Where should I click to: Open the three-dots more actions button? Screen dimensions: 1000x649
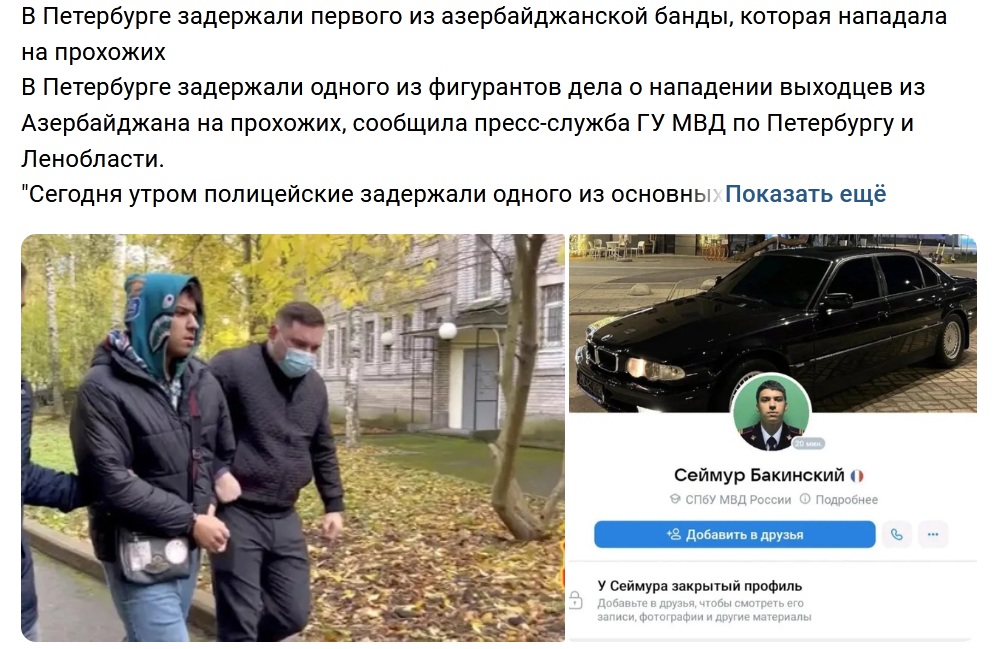932,535
